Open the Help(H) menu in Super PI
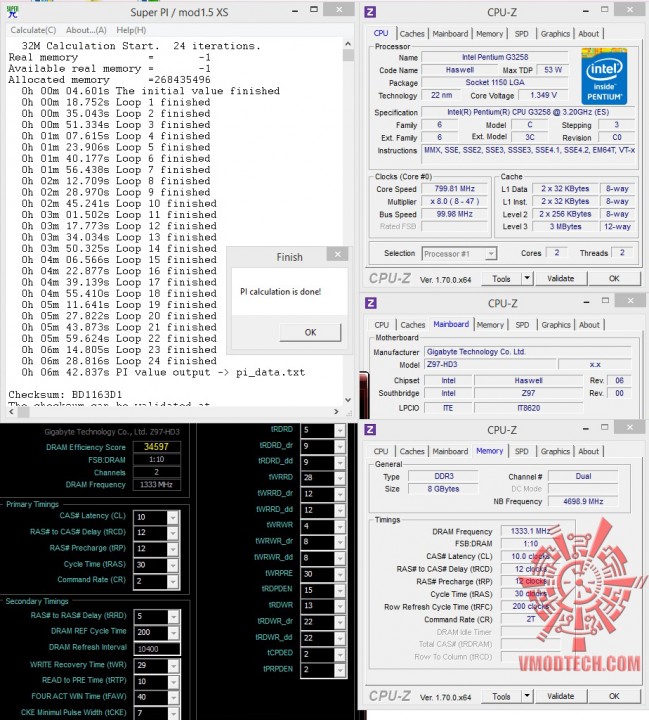 pos(131,30)
